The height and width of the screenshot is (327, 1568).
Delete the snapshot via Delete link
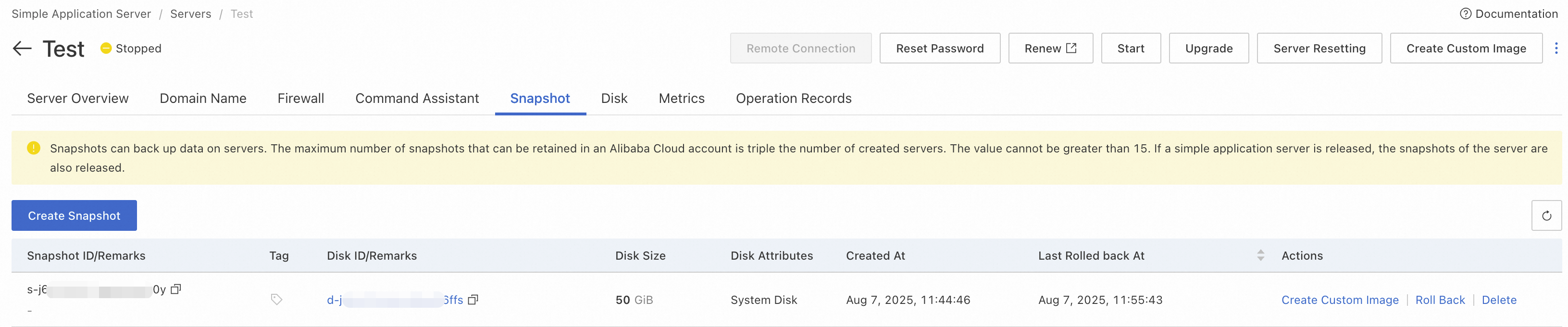pos(1499,300)
